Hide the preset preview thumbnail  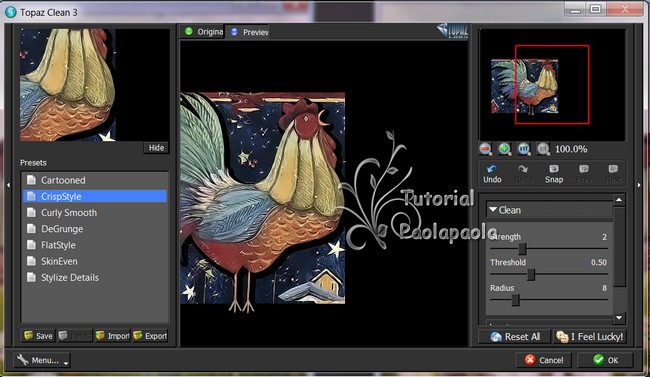click(156, 148)
